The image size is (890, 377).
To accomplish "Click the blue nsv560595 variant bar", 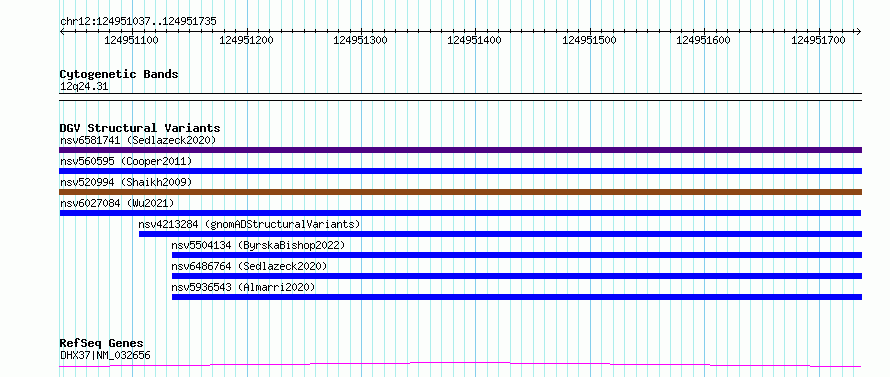I will (460, 171).
